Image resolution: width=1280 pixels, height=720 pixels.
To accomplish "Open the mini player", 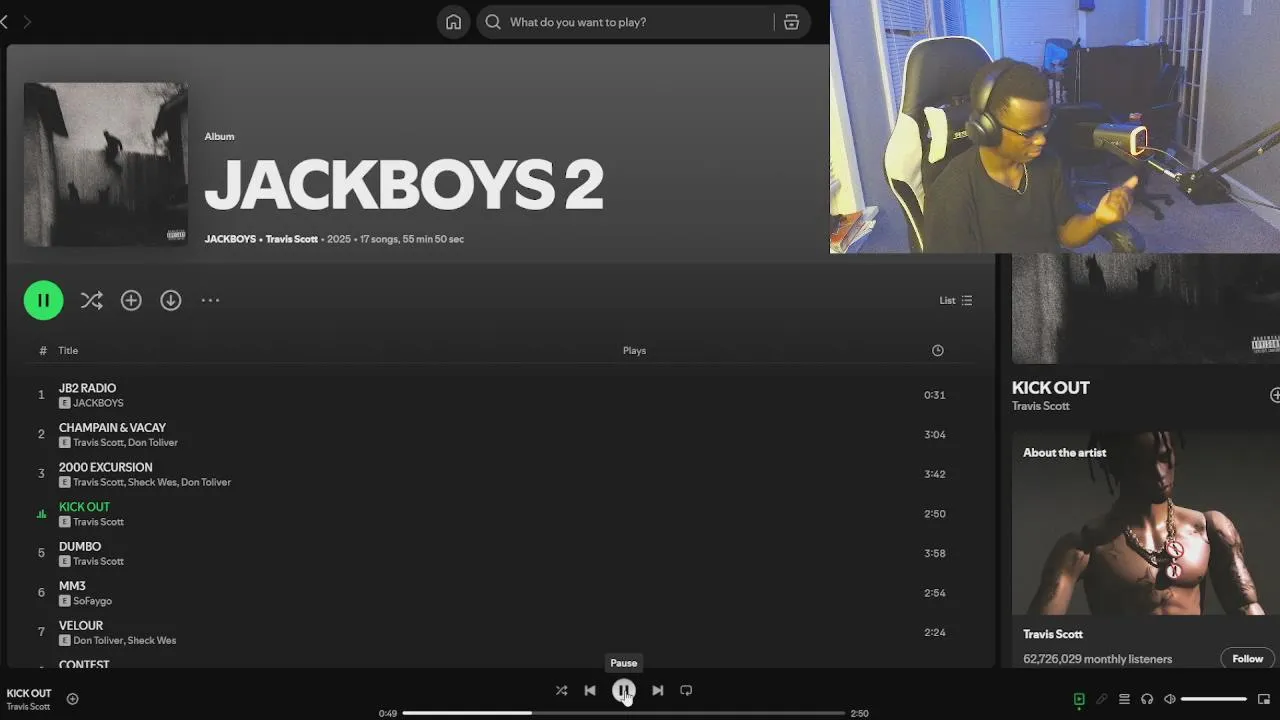I will click(1264, 699).
